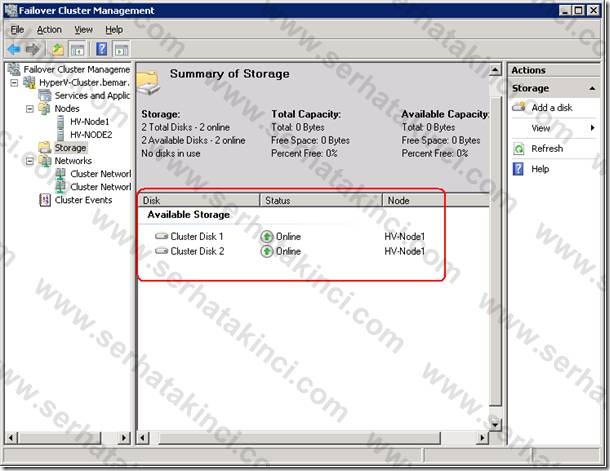The height and width of the screenshot is (471, 610).
Task: Open the Action menu
Action: [x=49, y=30]
